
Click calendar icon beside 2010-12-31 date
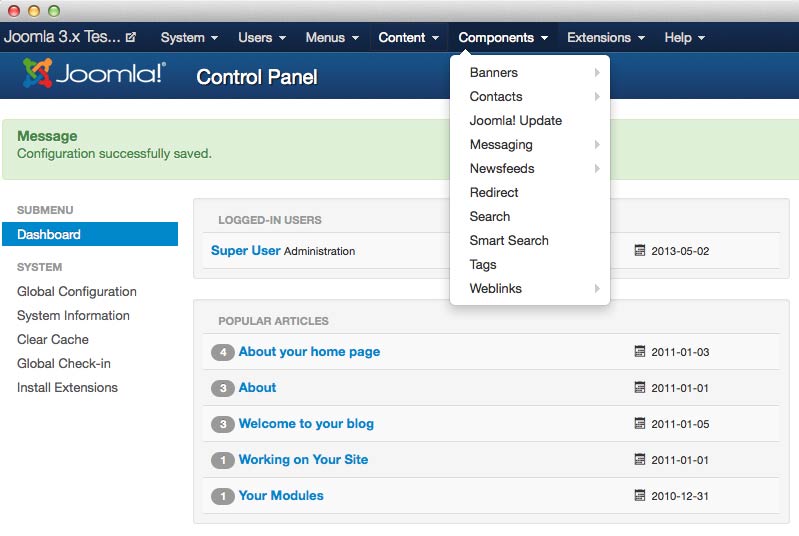(640, 496)
